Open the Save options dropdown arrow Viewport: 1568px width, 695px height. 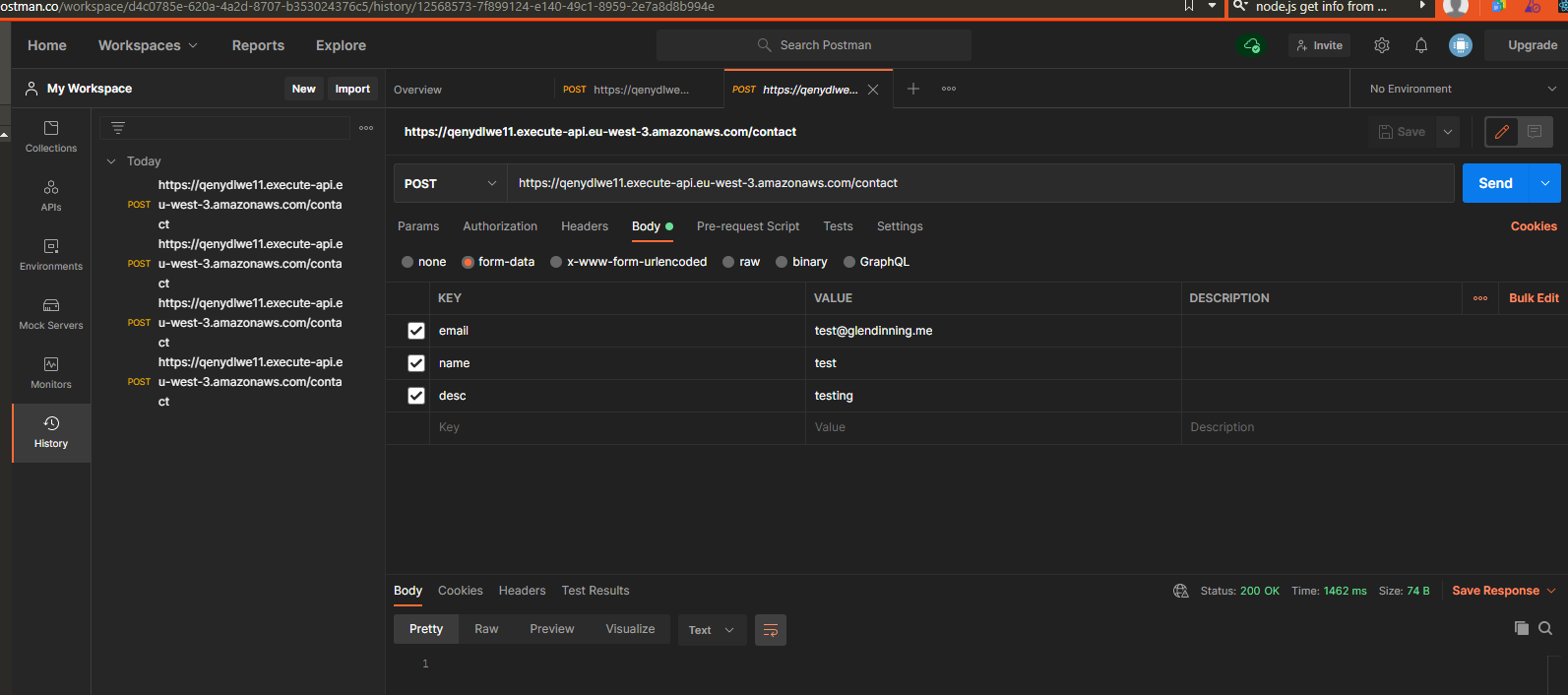click(x=1448, y=132)
